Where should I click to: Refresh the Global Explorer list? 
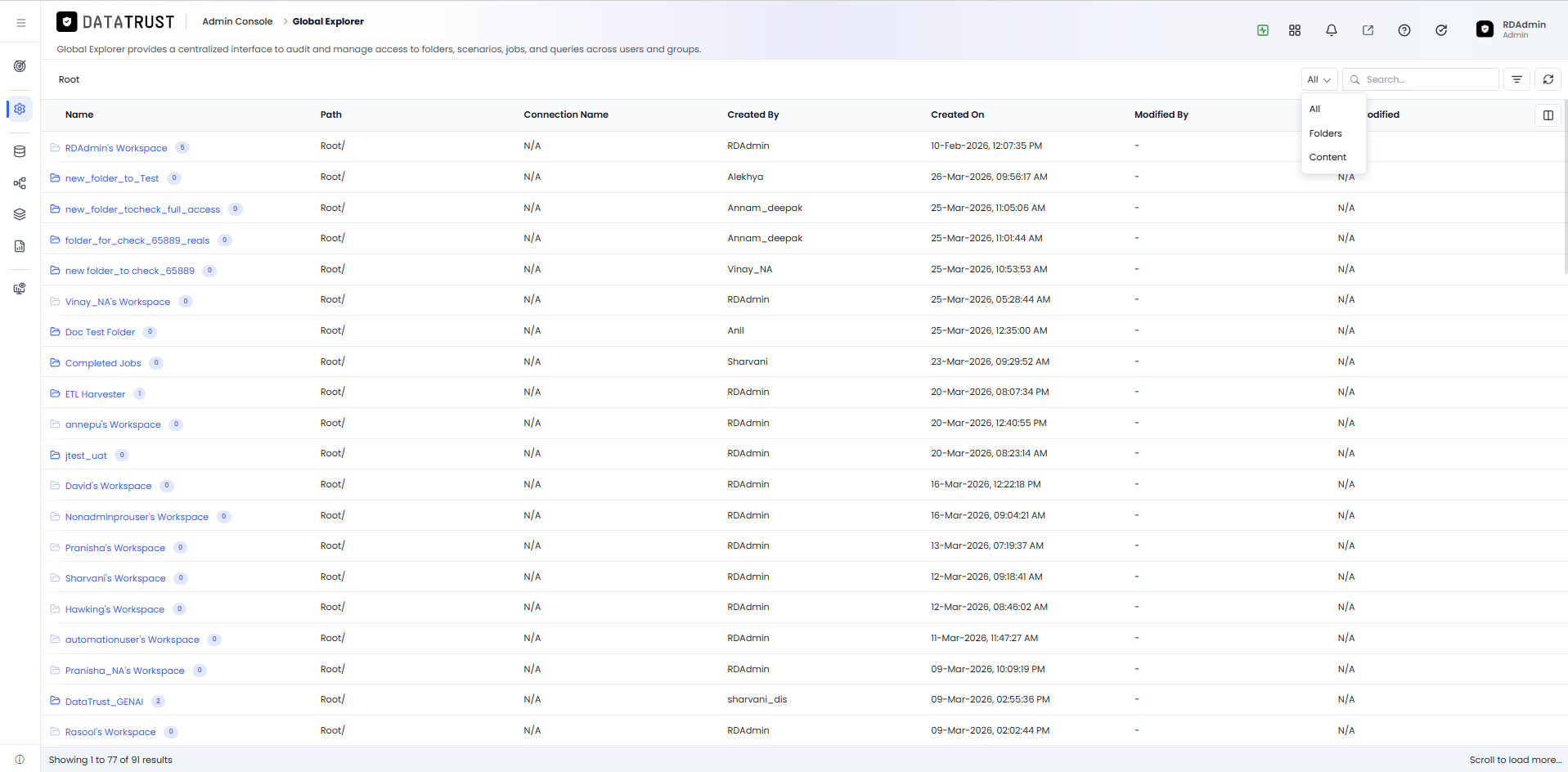(x=1548, y=79)
